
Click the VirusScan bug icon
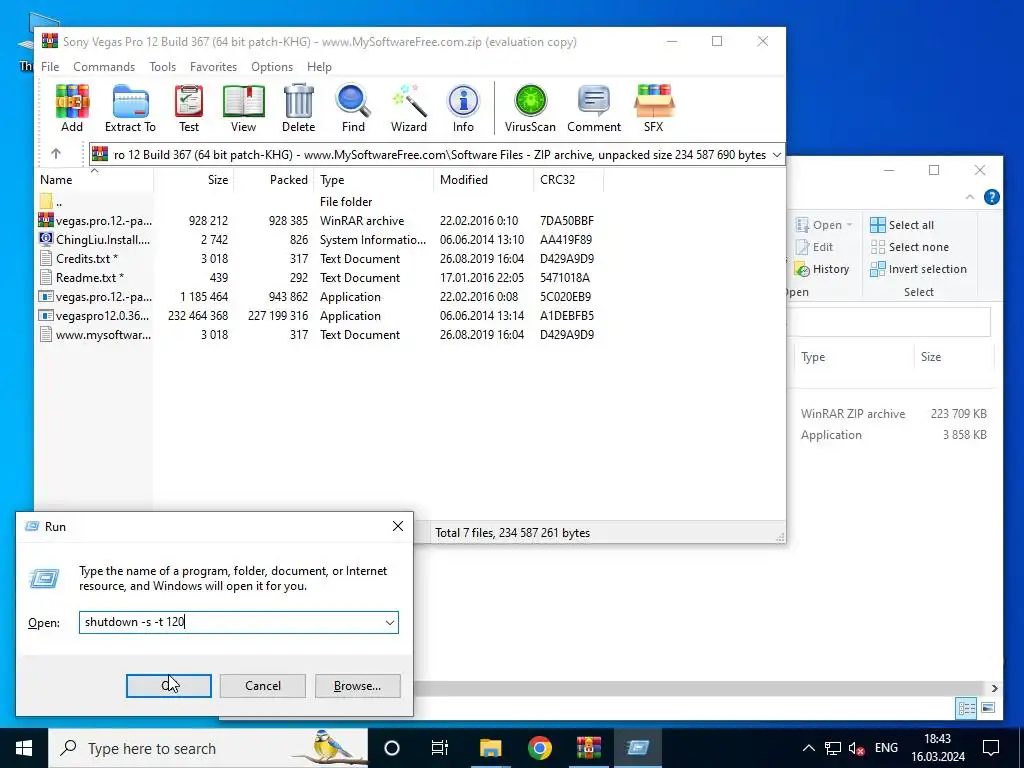point(530,108)
